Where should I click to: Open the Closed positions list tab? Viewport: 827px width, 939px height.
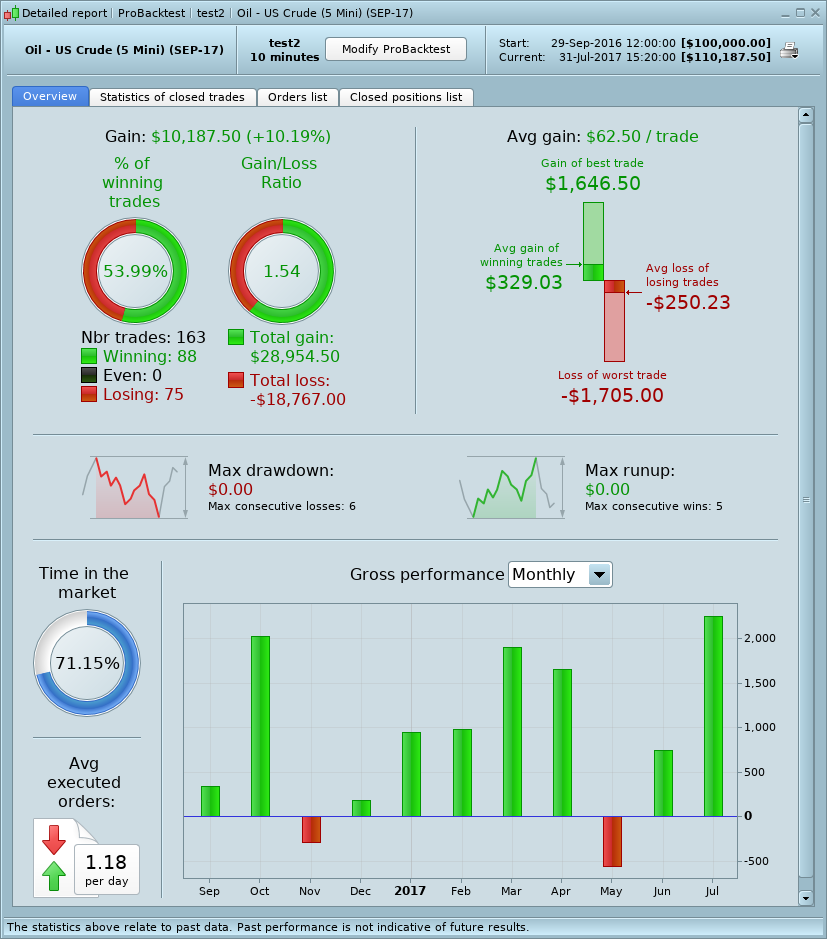tap(406, 97)
